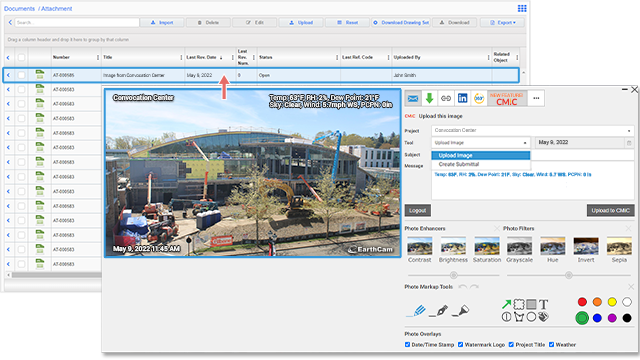Close the Photo Enhancers section
640x360 pixels.
(497, 229)
